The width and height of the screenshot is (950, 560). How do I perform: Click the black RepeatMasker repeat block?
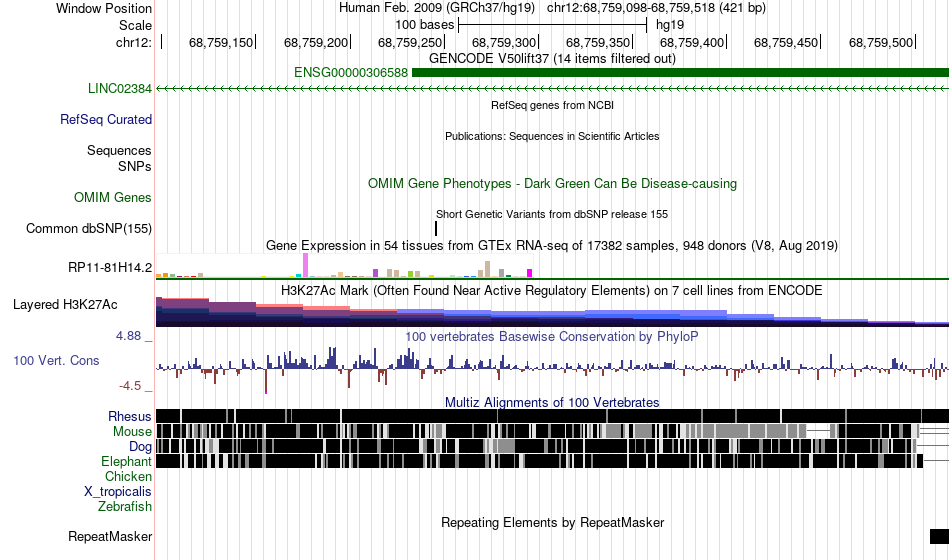coord(939,536)
